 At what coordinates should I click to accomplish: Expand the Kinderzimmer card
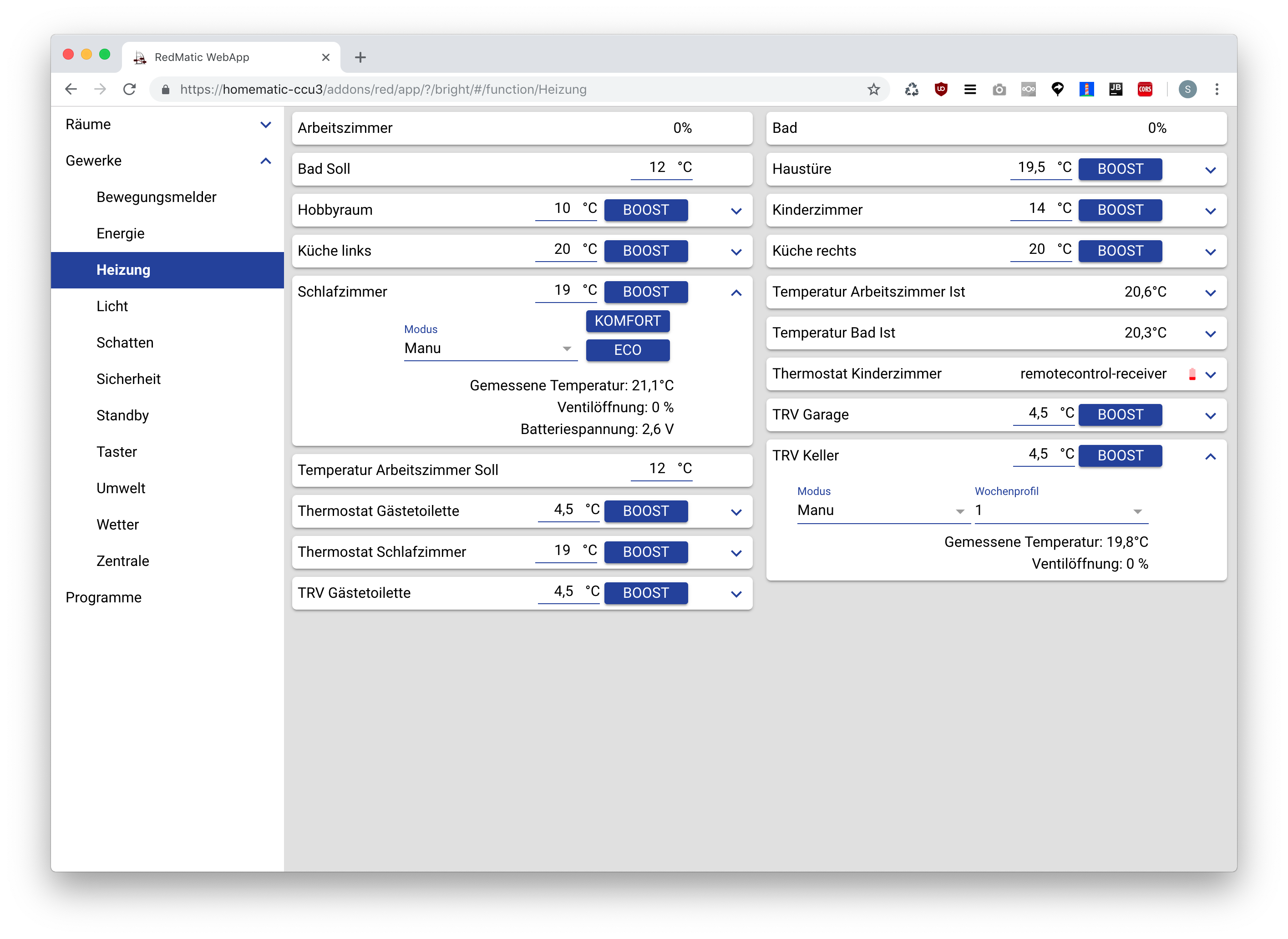pyautogui.click(x=1211, y=211)
